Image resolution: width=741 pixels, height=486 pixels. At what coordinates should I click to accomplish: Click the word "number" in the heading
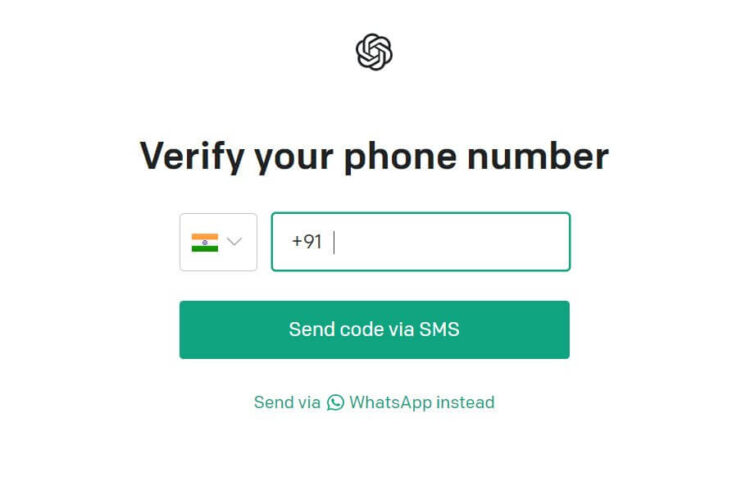pyautogui.click(x=538, y=155)
